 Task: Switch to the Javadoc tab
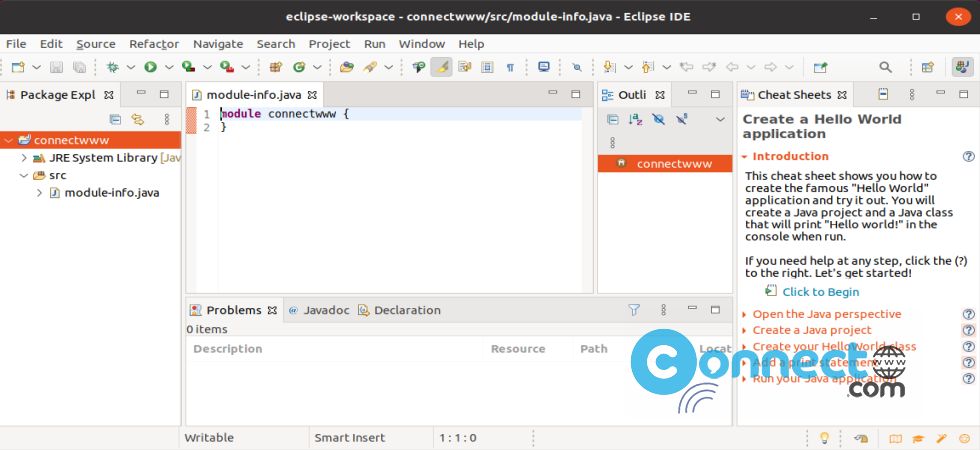pyautogui.click(x=319, y=310)
